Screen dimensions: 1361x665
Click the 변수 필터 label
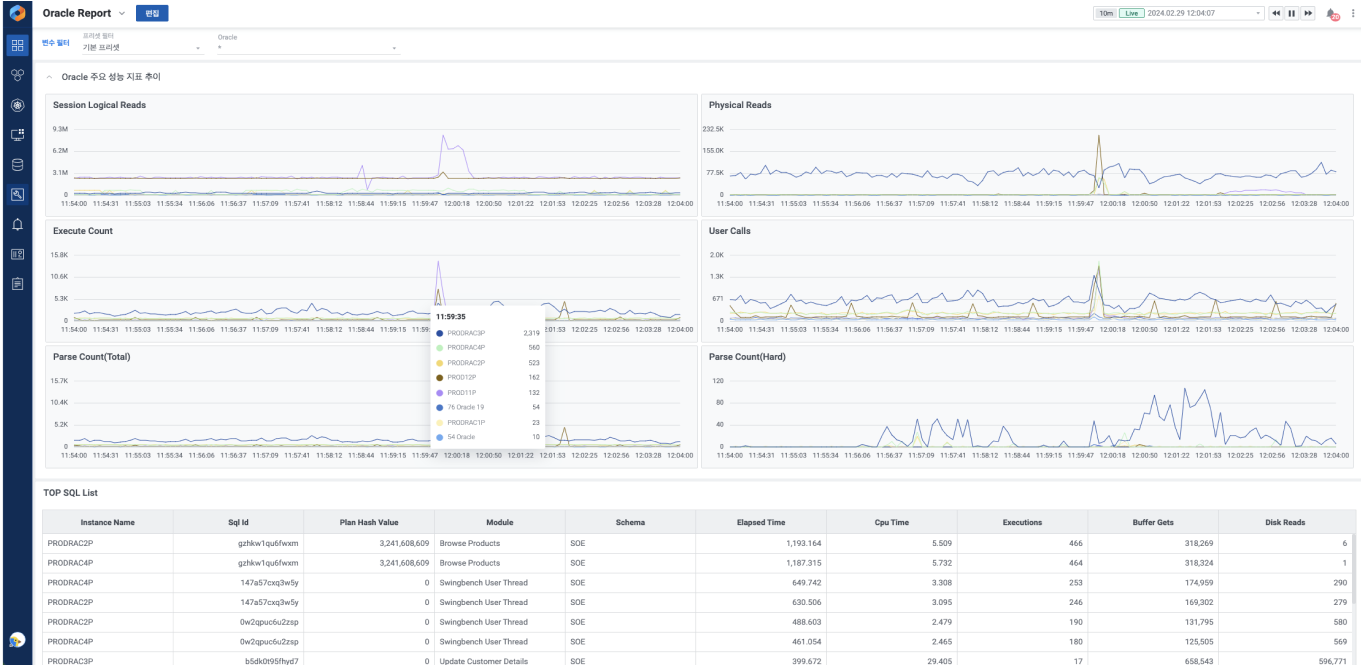click(x=55, y=43)
